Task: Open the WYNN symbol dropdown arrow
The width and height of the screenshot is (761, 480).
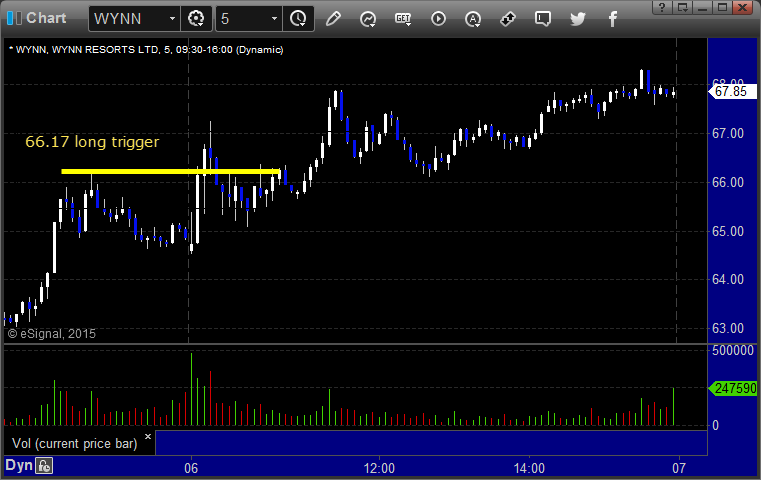Action: 172,19
